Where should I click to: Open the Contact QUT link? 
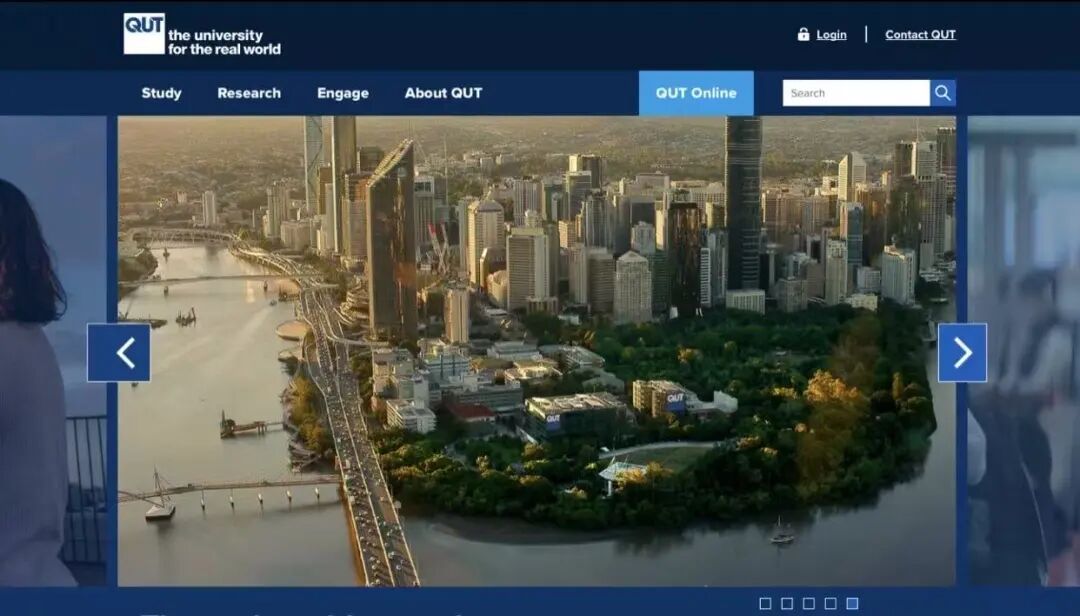coord(920,35)
